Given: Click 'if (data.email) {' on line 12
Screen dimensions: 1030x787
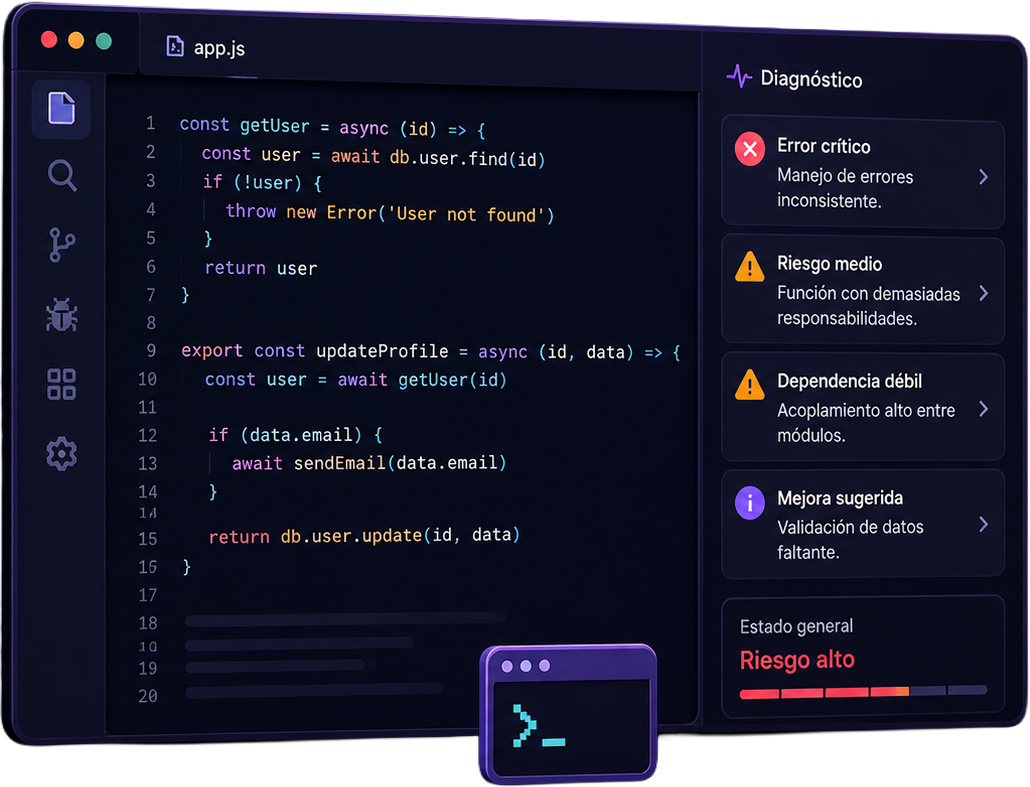Looking at the screenshot, I should coord(296,434).
